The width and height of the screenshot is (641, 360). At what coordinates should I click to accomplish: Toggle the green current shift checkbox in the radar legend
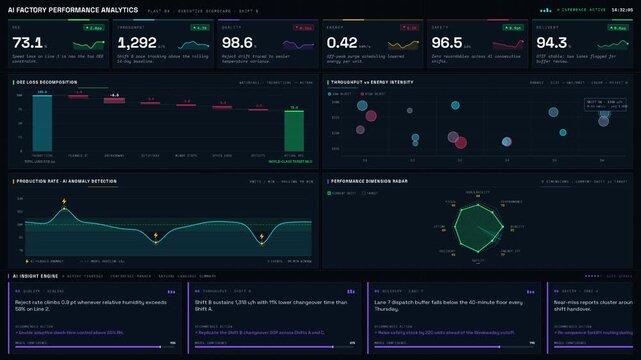[x=329, y=193]
